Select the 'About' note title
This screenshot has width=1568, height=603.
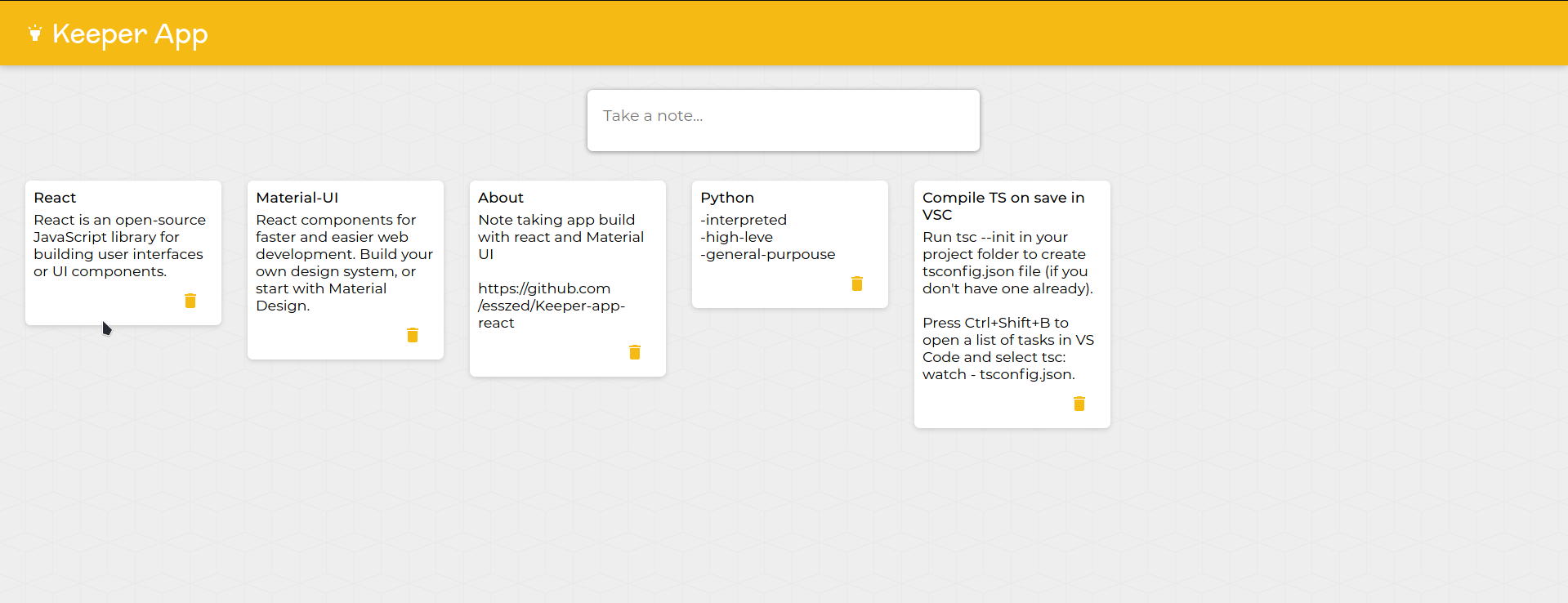coord(501,198)
